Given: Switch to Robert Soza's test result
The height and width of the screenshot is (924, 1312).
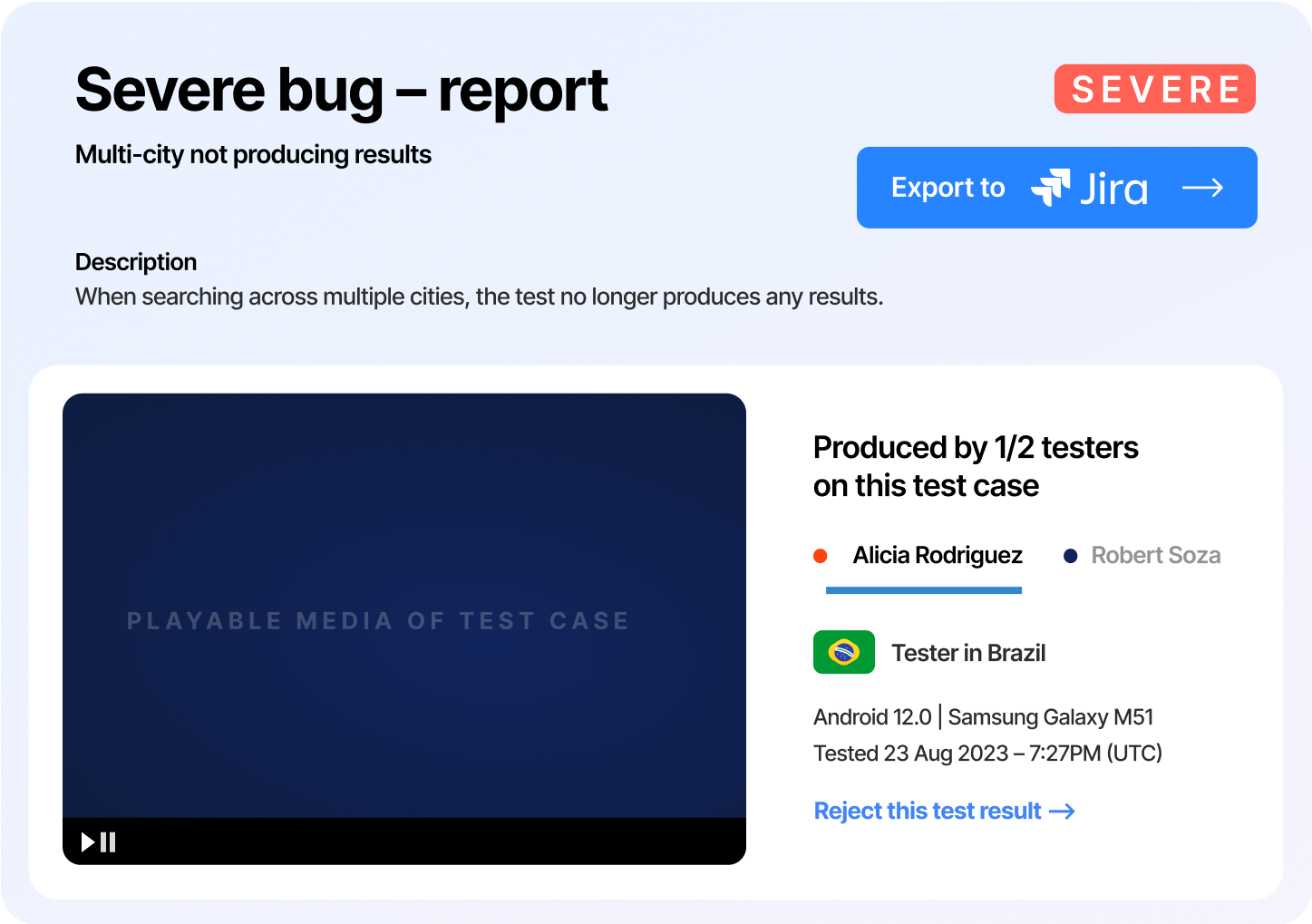Looking at the screenshot, I should click(1156, 555).
